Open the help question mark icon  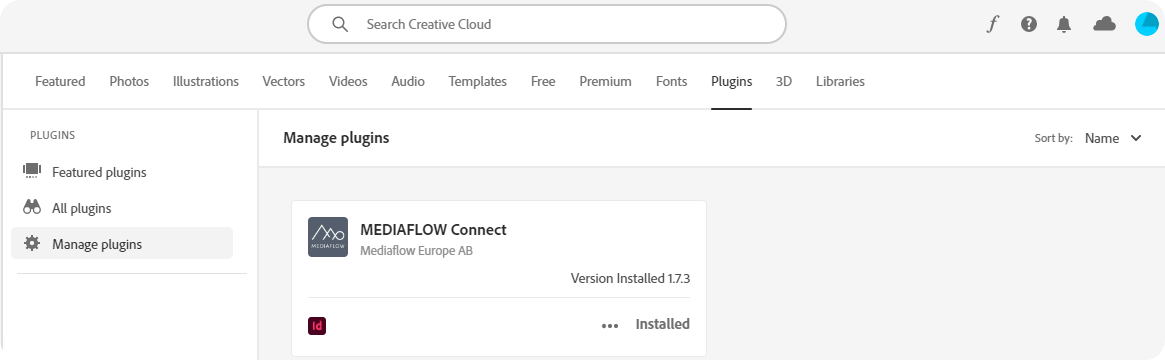point(1028,24)
